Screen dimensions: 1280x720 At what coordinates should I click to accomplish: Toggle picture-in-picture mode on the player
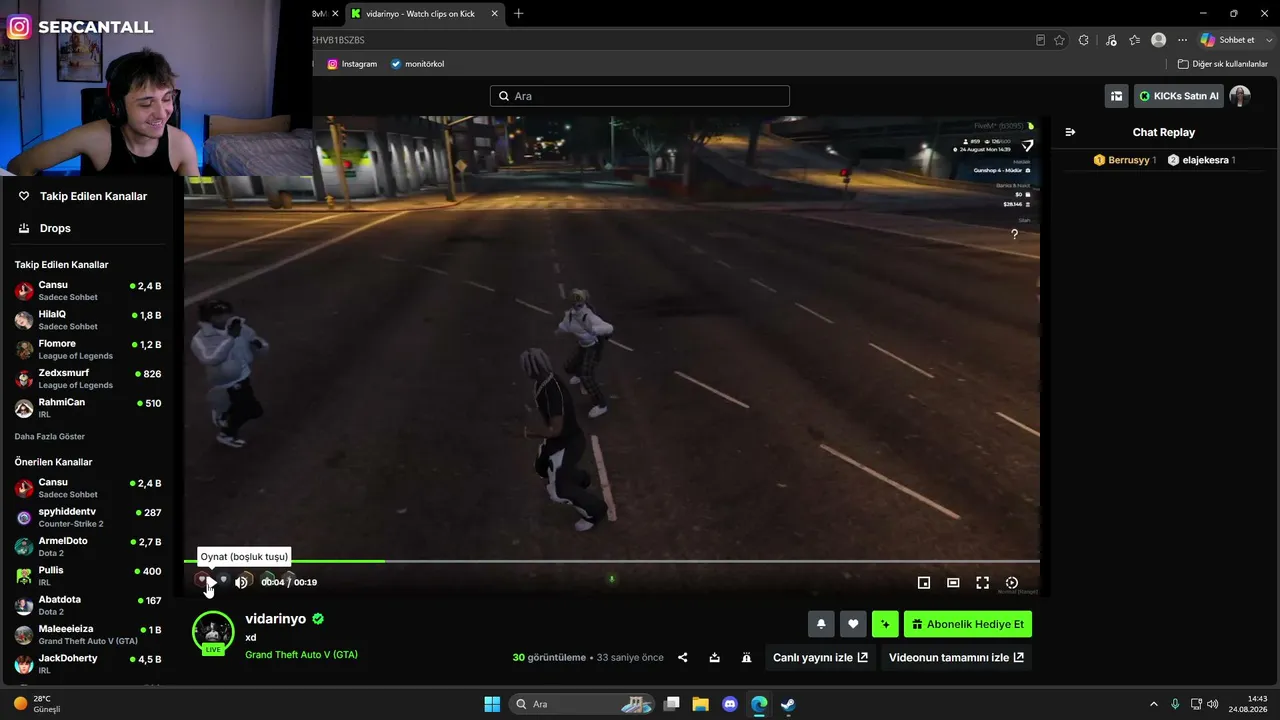tap(924, 582)
